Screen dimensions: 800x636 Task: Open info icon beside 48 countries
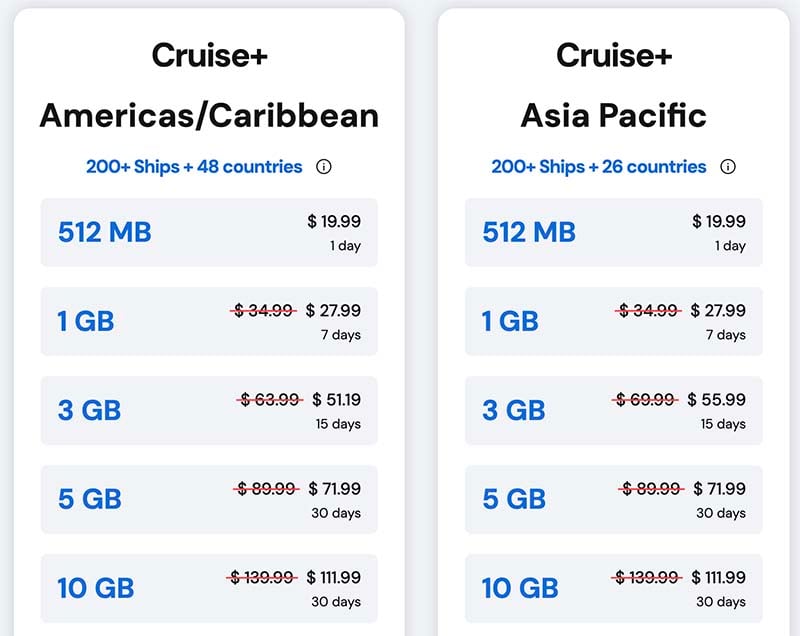(x=323, y=167)
